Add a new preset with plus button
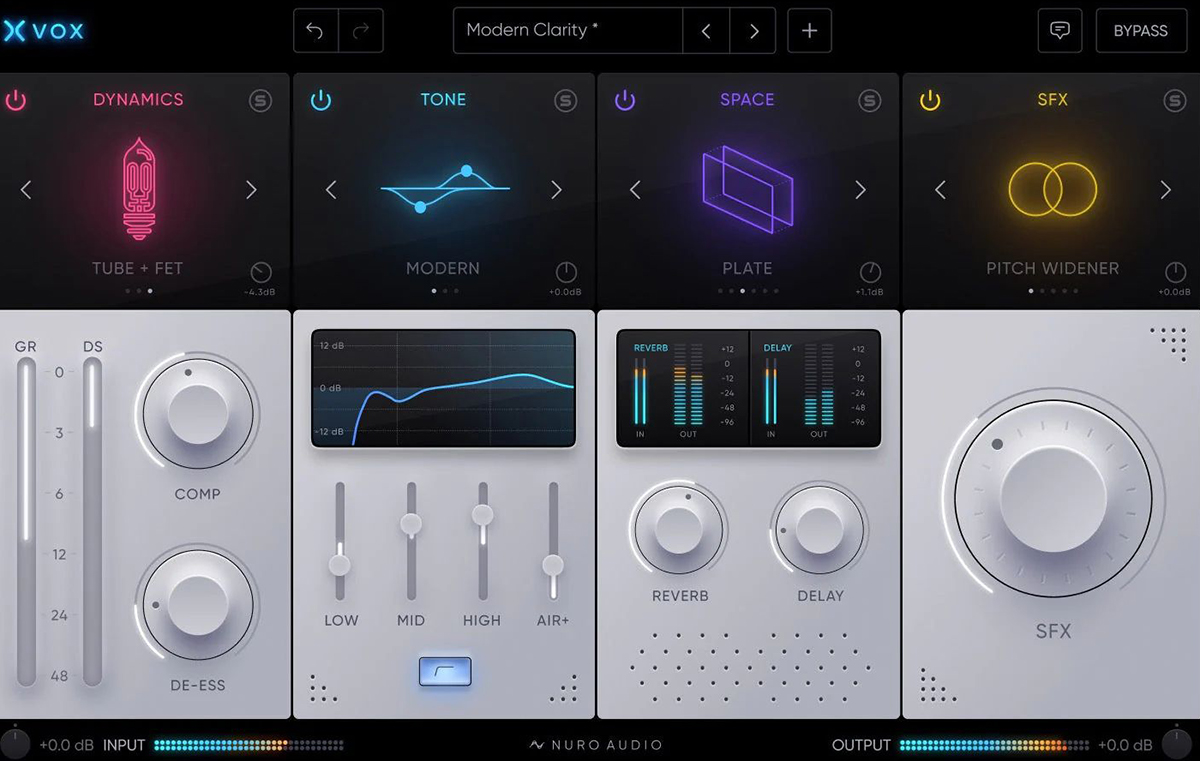Screen dimensions: 1200x761 [x=810, y=31]
